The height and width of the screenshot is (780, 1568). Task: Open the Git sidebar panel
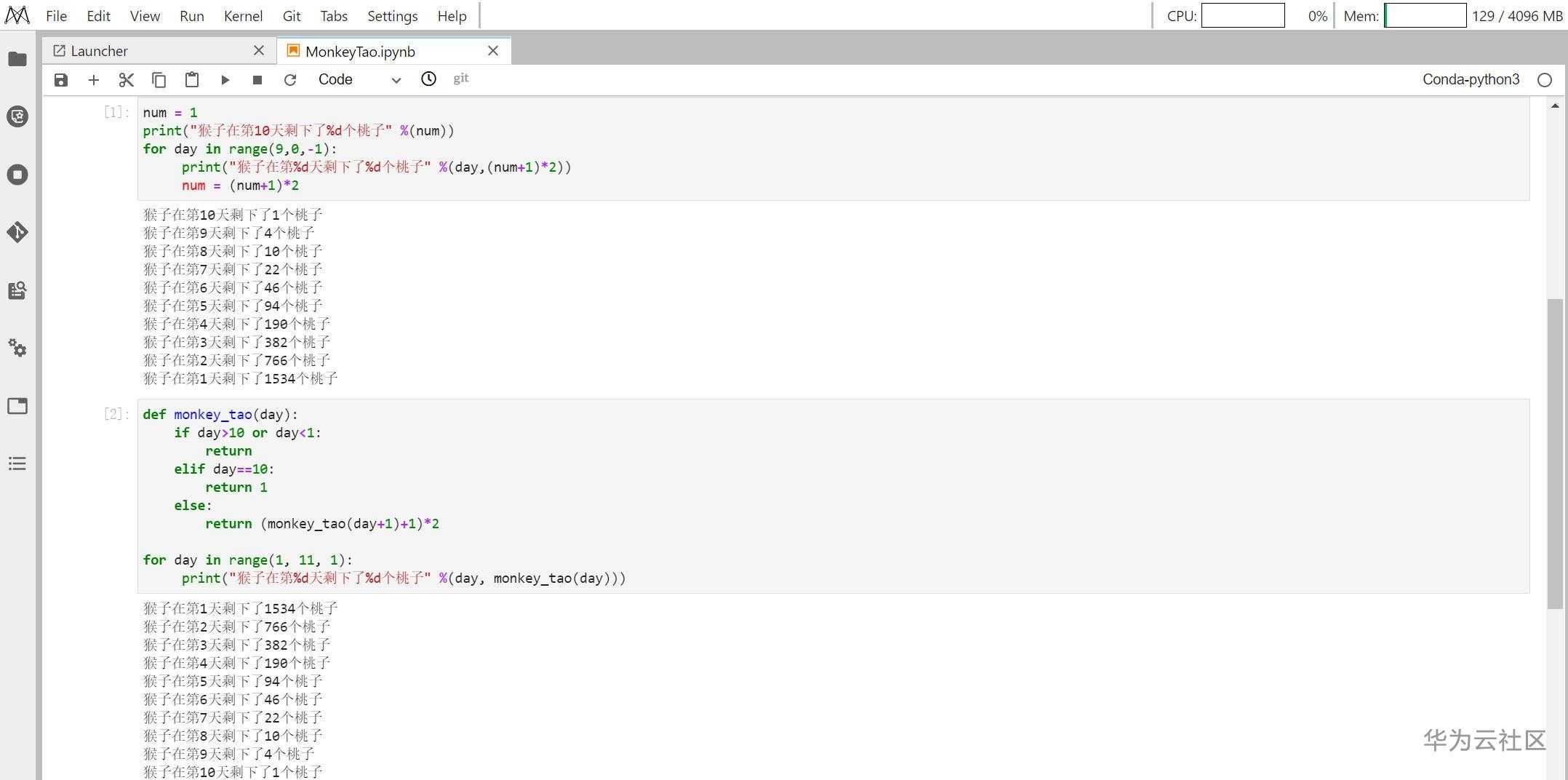pos(17,232)
